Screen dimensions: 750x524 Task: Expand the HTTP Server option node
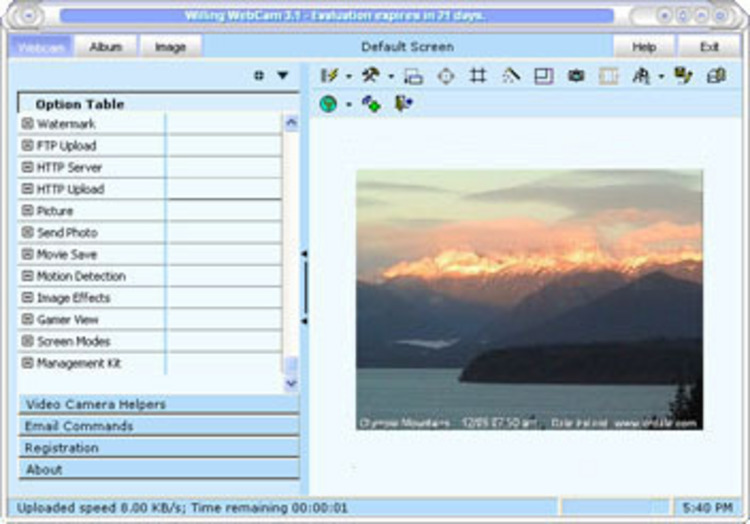coord(28,167)
